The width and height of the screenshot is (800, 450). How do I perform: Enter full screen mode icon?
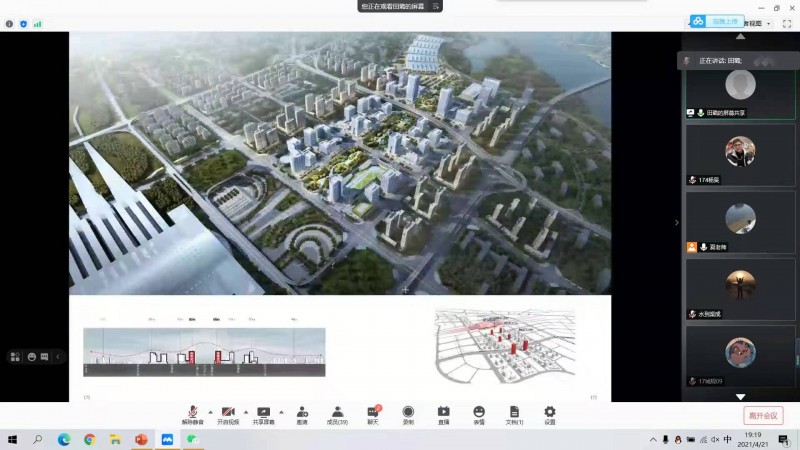(786, 23)
